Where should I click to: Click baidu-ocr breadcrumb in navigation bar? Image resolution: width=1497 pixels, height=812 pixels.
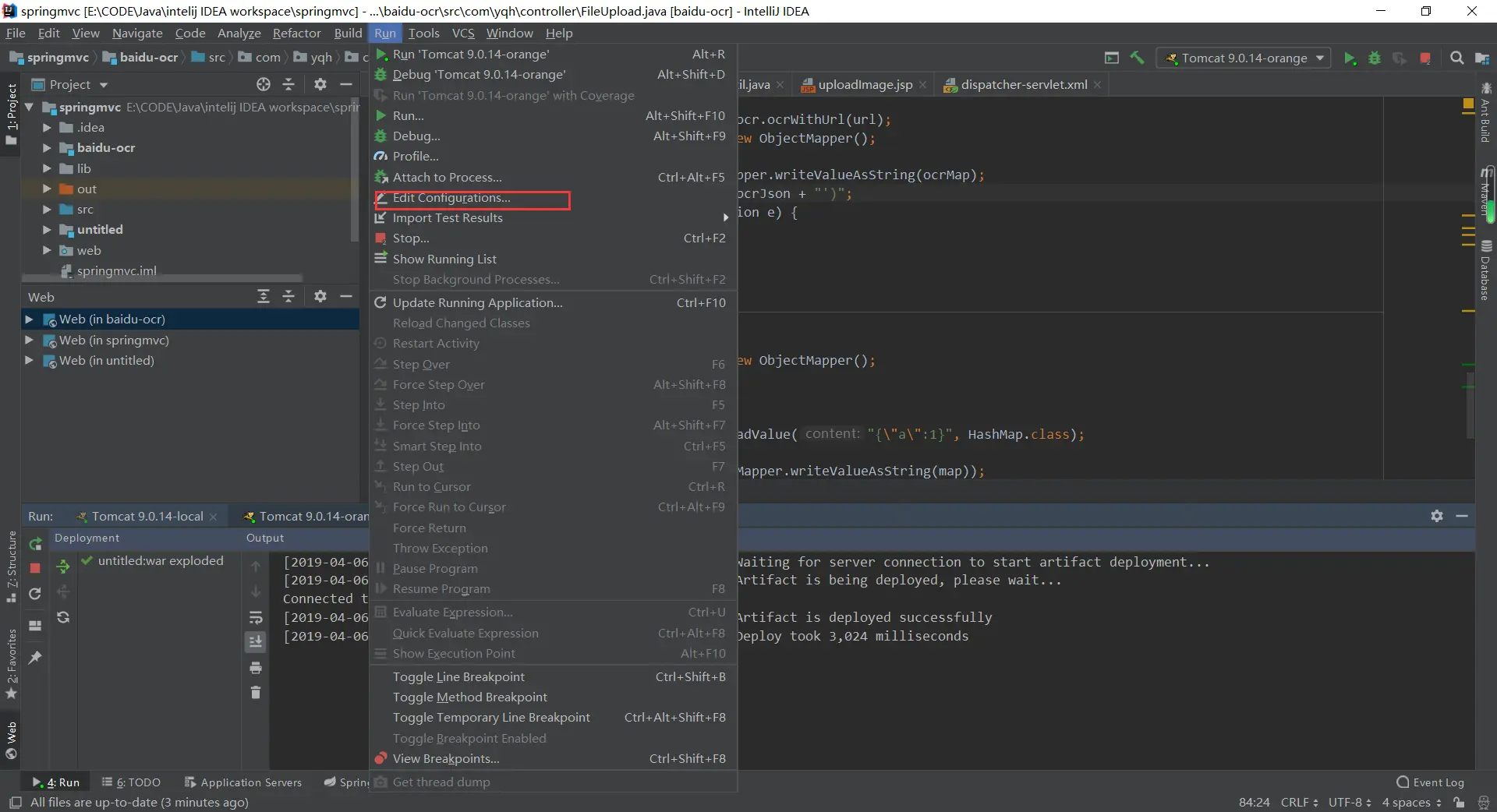click(140, 57)
